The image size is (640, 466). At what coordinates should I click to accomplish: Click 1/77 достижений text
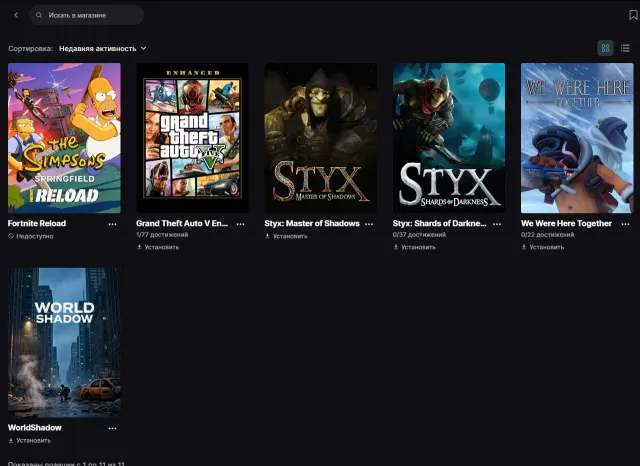pyautogui.click(x=162, y=235)
